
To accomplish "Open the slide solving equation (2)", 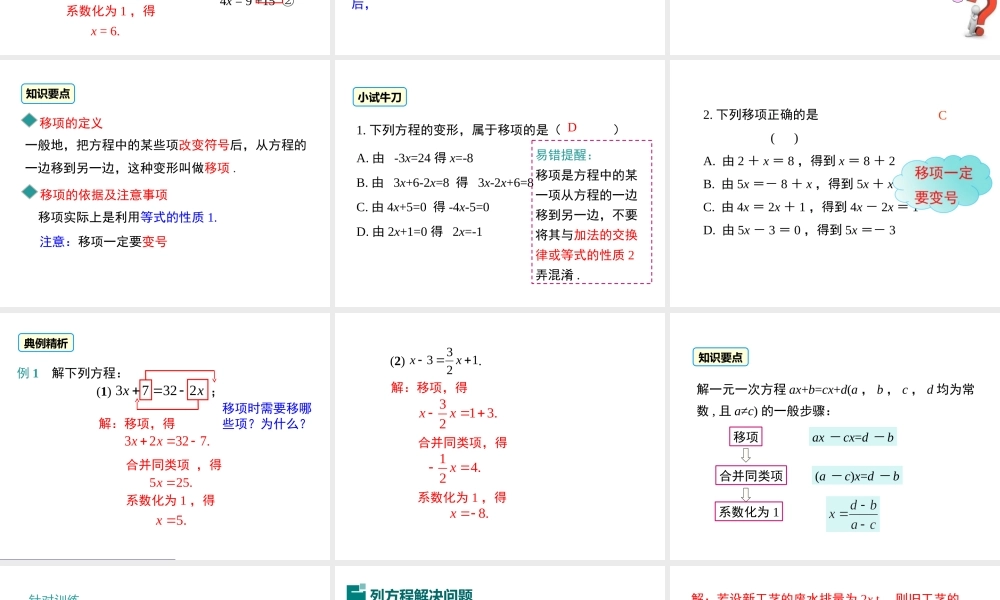I will tap(499, 436).
